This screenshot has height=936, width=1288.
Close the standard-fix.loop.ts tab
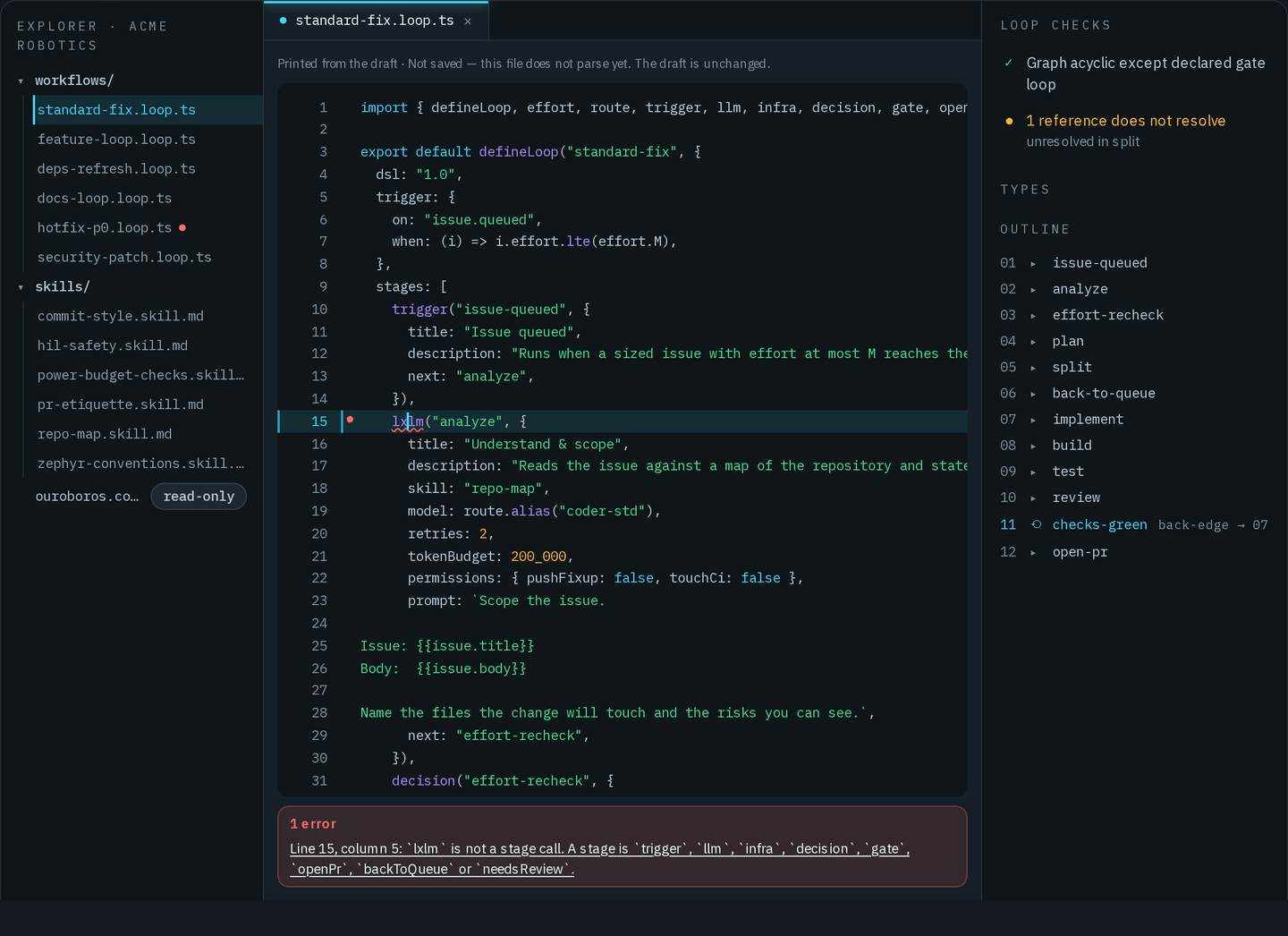pyautogui.click(x=468, y=21)
